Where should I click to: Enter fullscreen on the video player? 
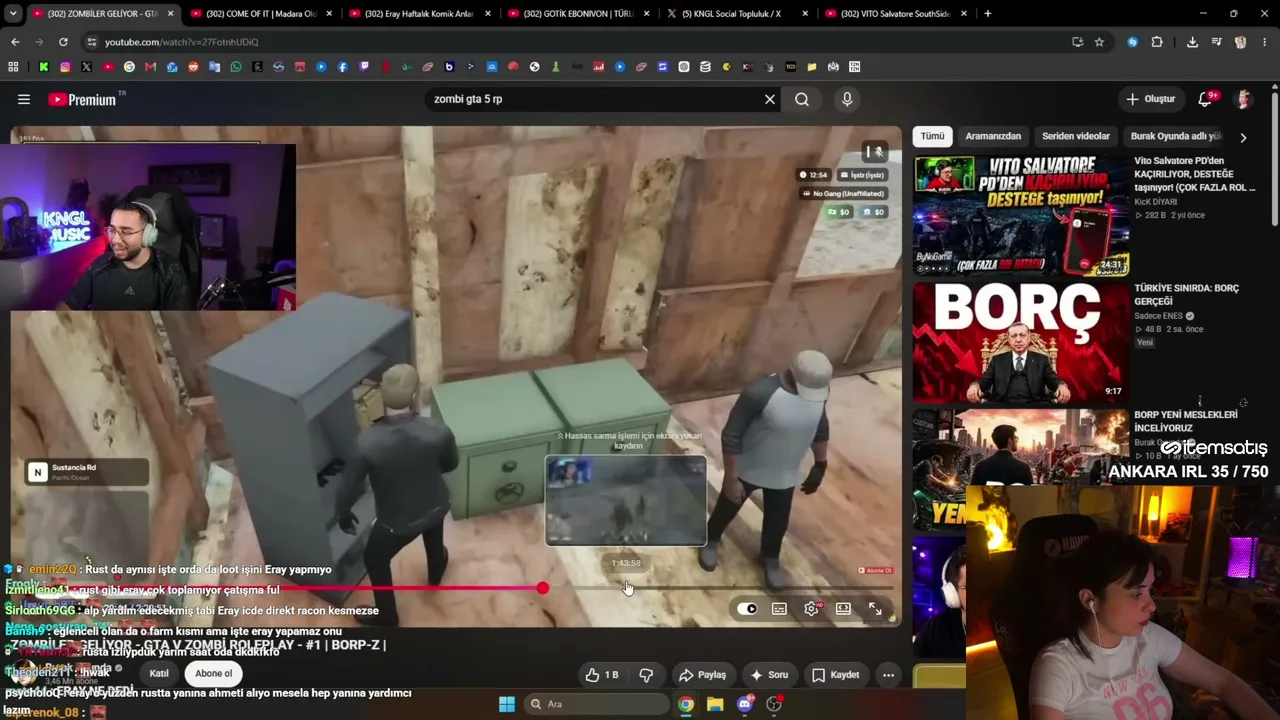point(875,609)
